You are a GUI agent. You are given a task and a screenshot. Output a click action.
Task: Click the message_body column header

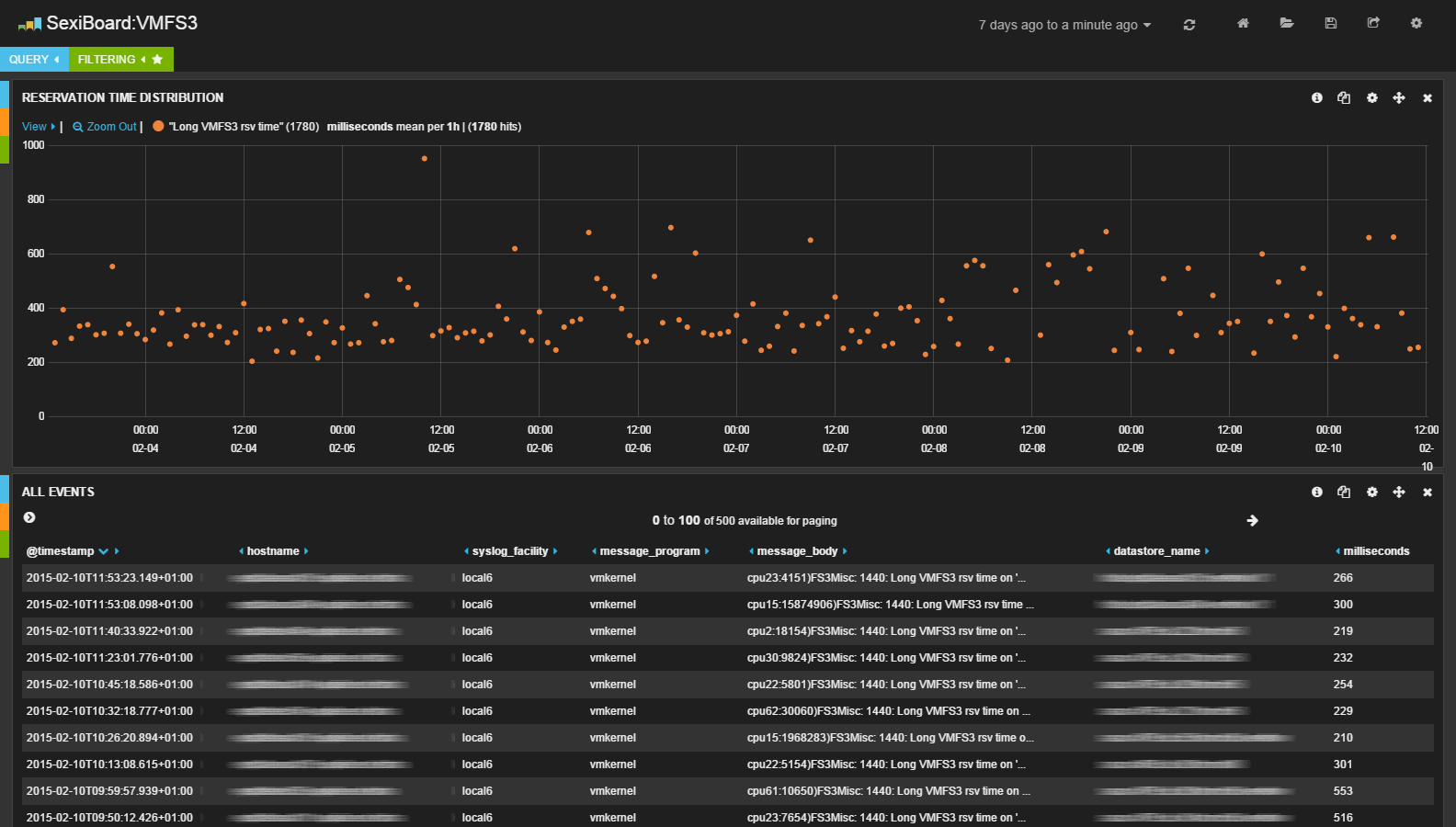click(797, 551)
